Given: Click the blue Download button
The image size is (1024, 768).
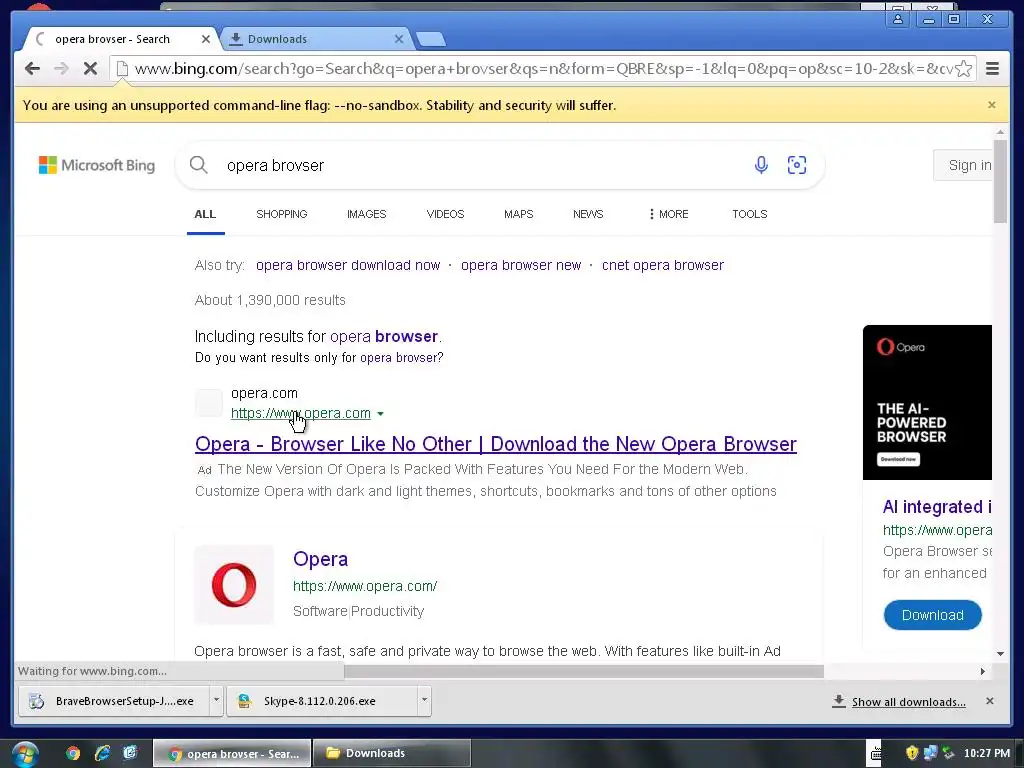Looking at the screenshot, I should pyautogui.click(x=933, y=615).
